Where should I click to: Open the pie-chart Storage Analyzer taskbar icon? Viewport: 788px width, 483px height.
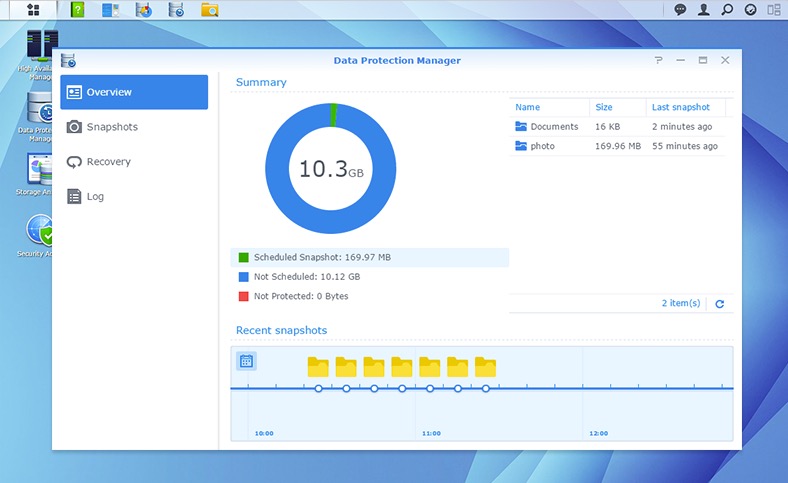click(144, 10)
